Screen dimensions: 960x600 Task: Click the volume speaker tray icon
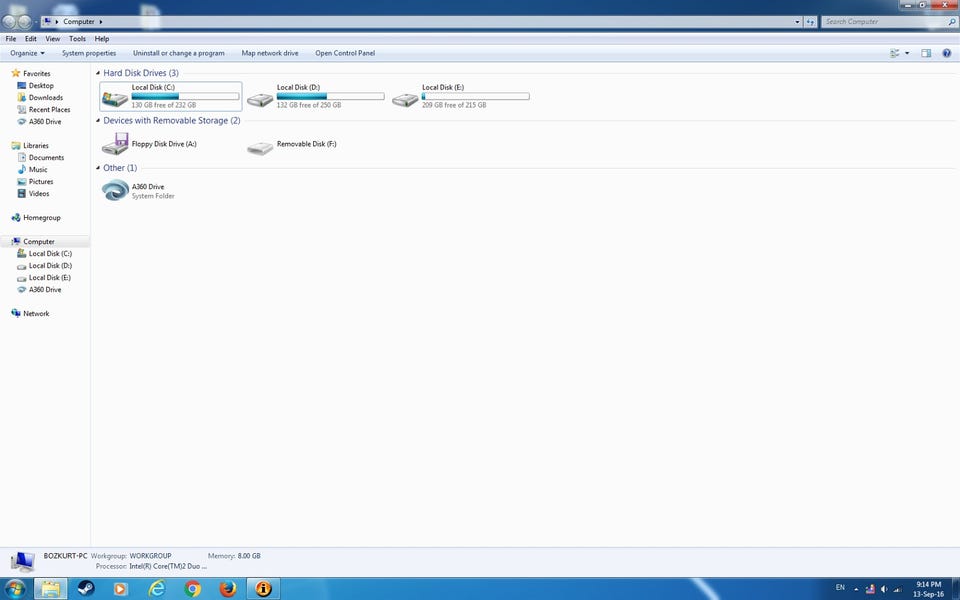pyautogui.click(x=883, y=589)
